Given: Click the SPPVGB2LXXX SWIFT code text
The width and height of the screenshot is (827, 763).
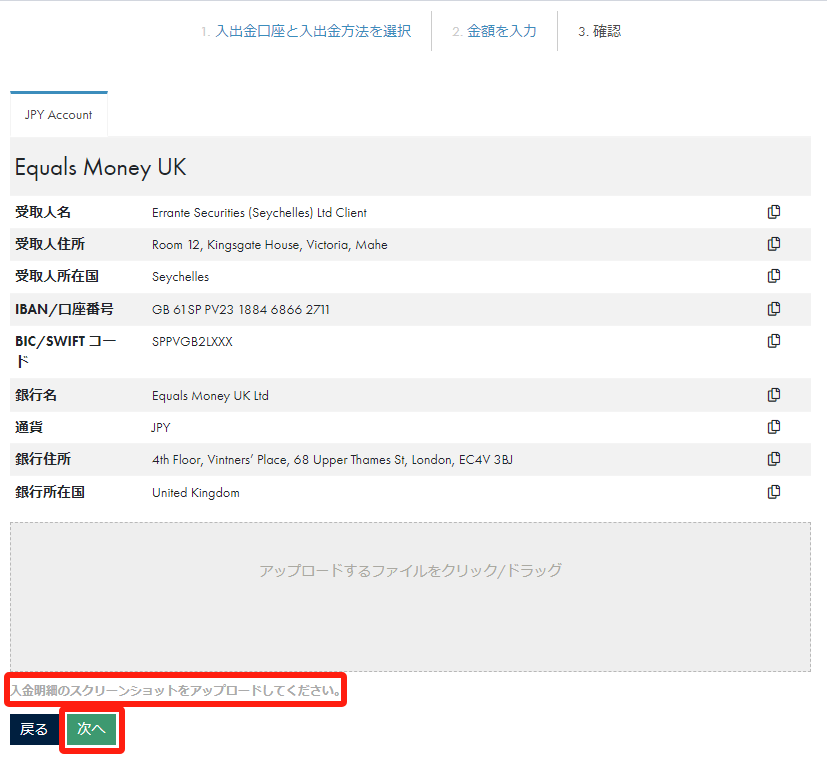Looking at the screenshot, I should point(192,342).
